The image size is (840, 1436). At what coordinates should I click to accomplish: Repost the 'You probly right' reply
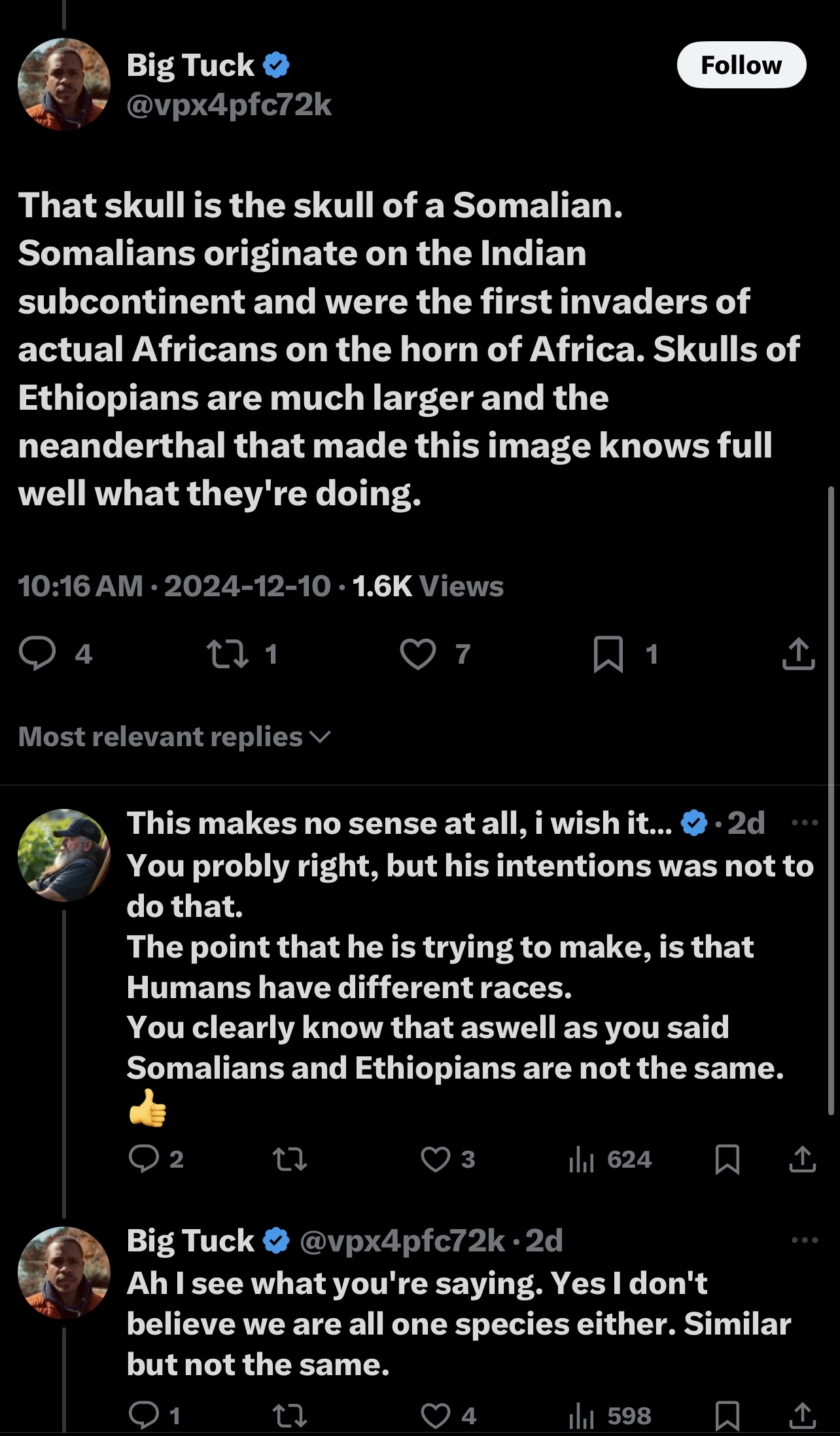(x=289, y=1159)
